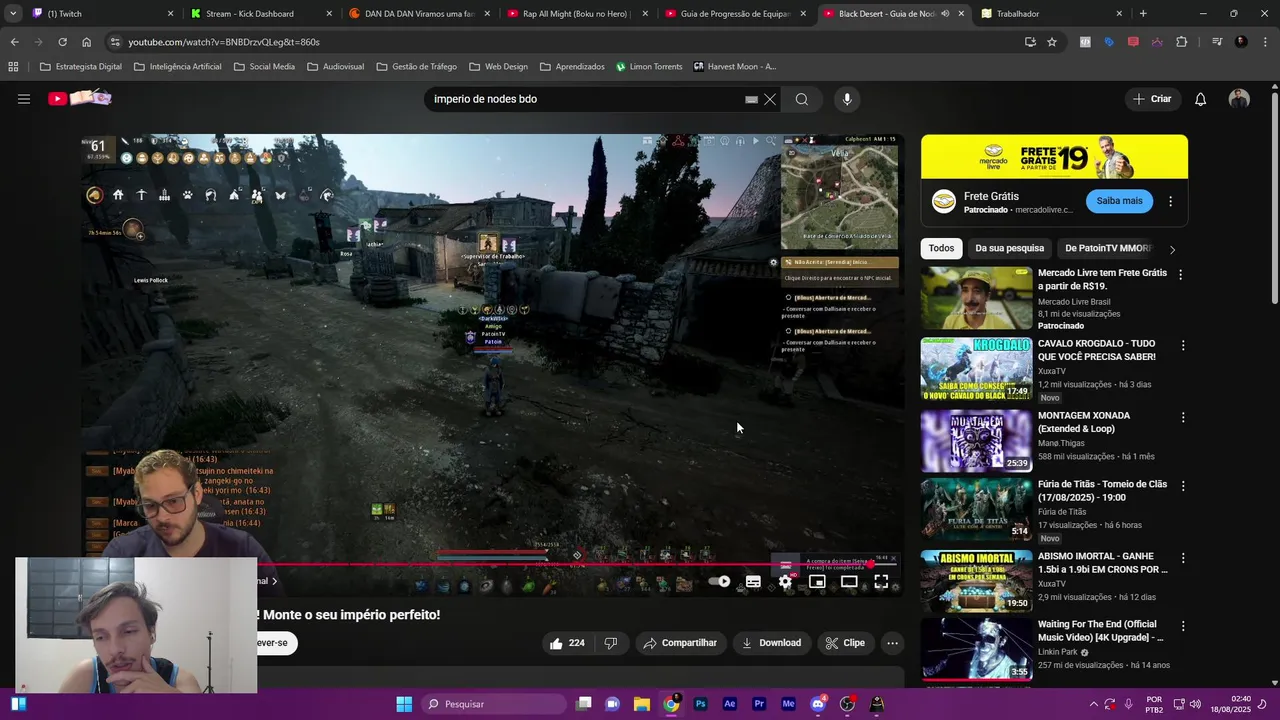Reload the current page
Image resolution: width=1280 pixels, height=720 pixels.
(62, 42)
